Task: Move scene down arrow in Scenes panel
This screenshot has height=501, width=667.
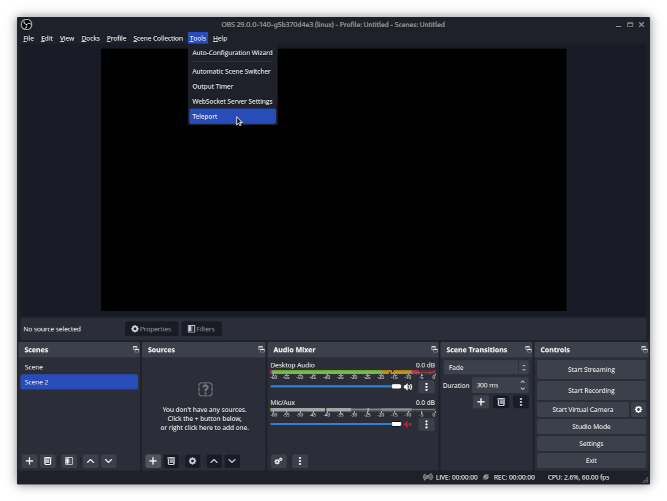Action: (x=108, y=461)
